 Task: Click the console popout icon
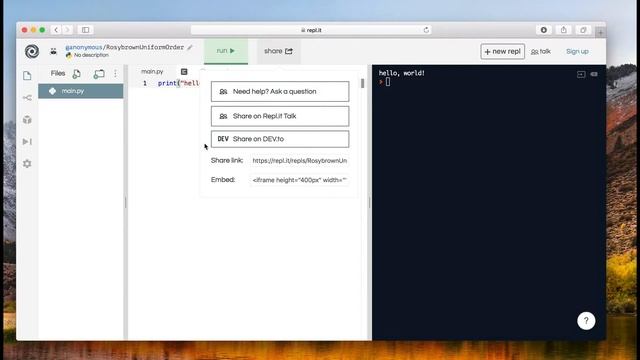tap(581, 74)
